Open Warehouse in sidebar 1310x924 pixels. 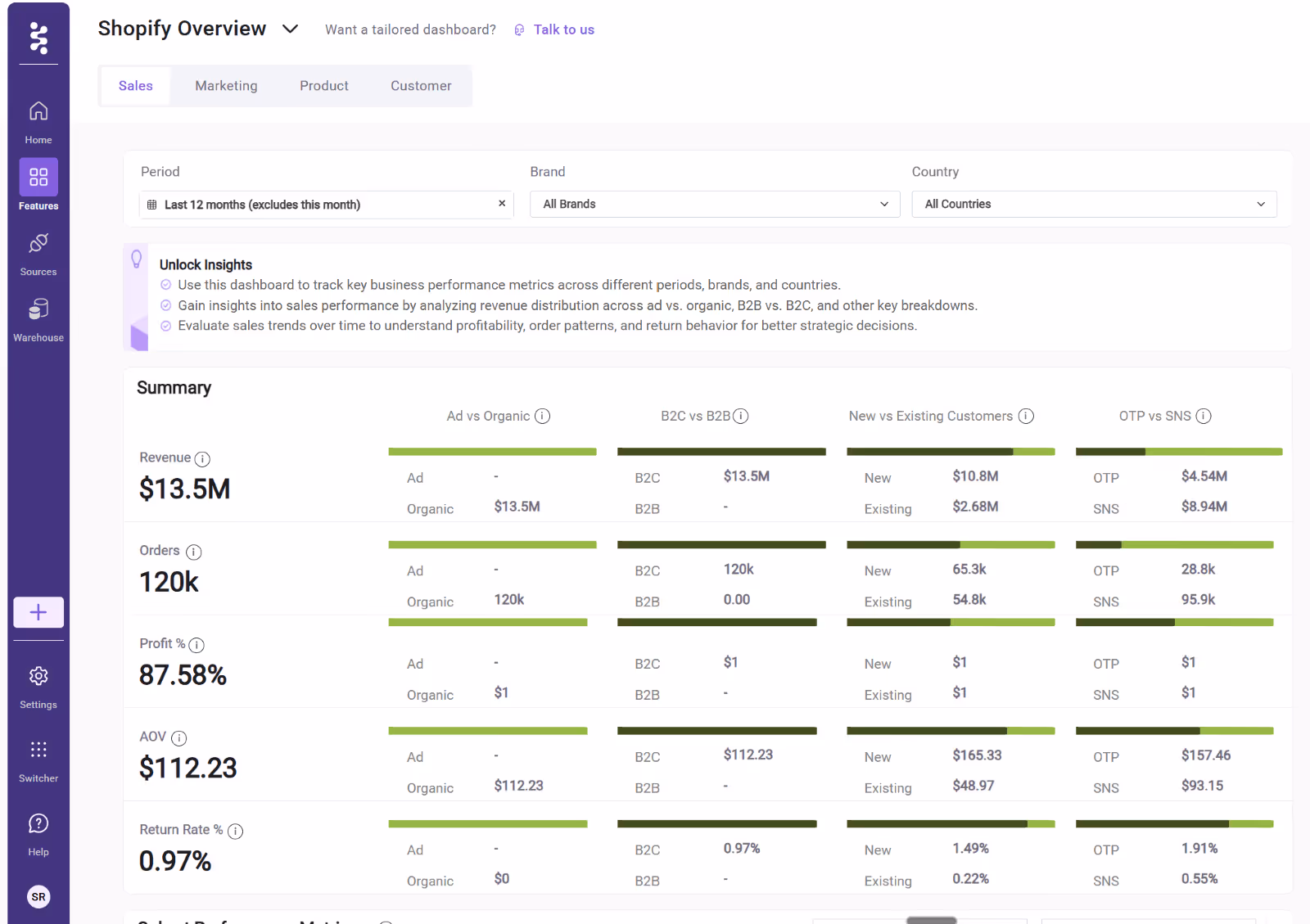(x=38, y=320)
